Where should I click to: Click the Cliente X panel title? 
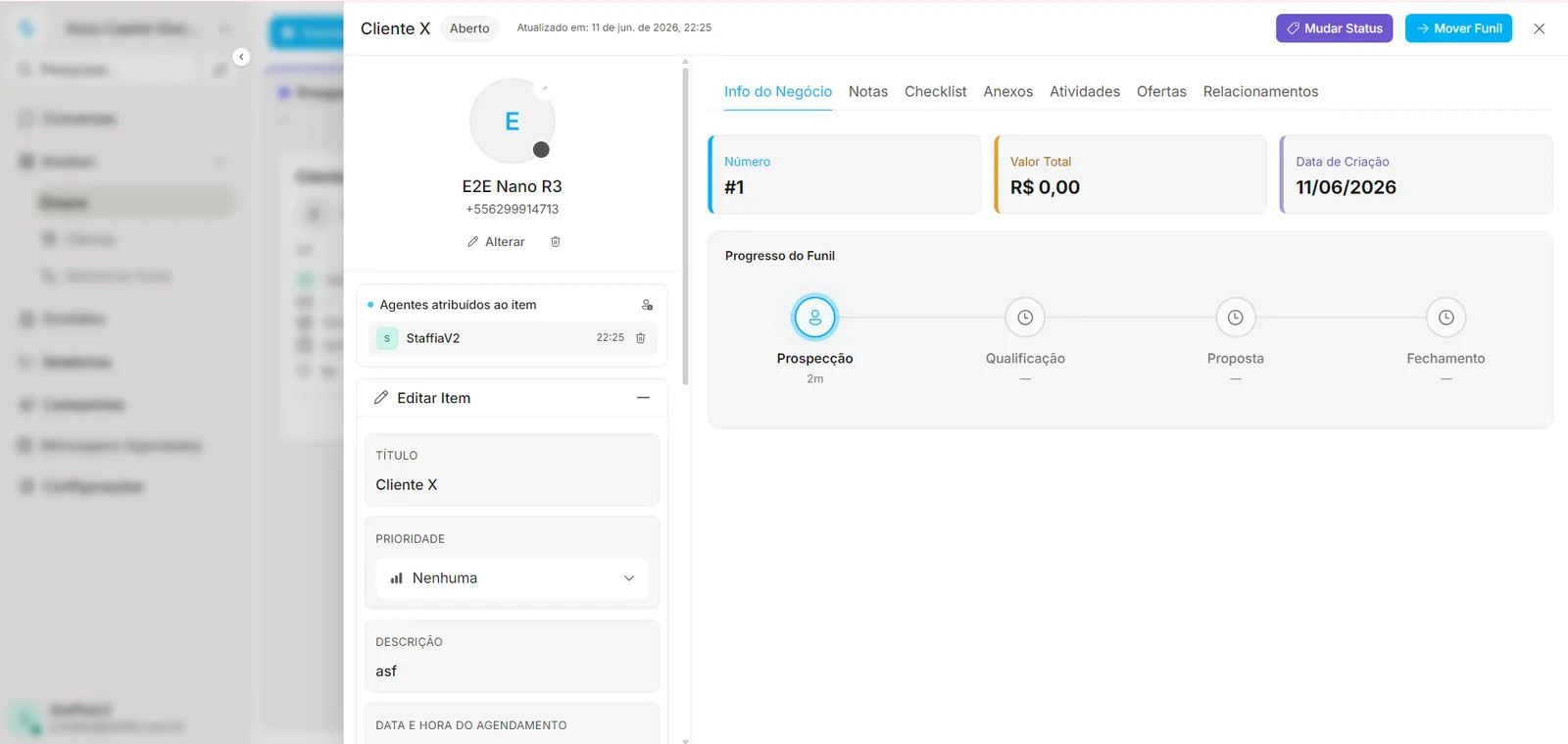pyautogui.click(x=395, y=28)
